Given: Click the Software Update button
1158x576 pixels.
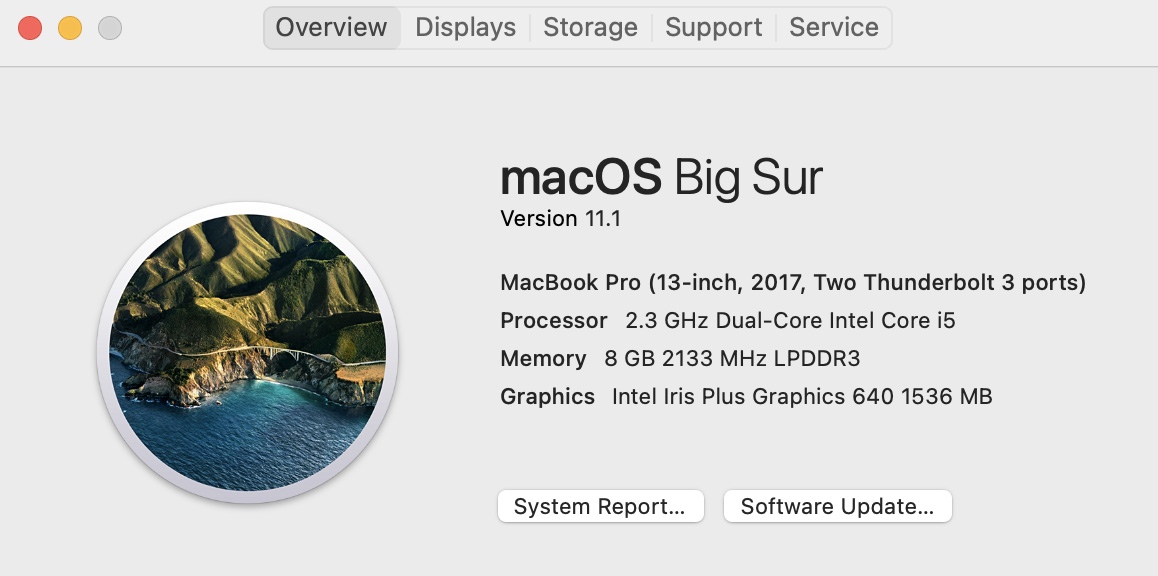Looking at the screenshot, I should pos(837,507).
